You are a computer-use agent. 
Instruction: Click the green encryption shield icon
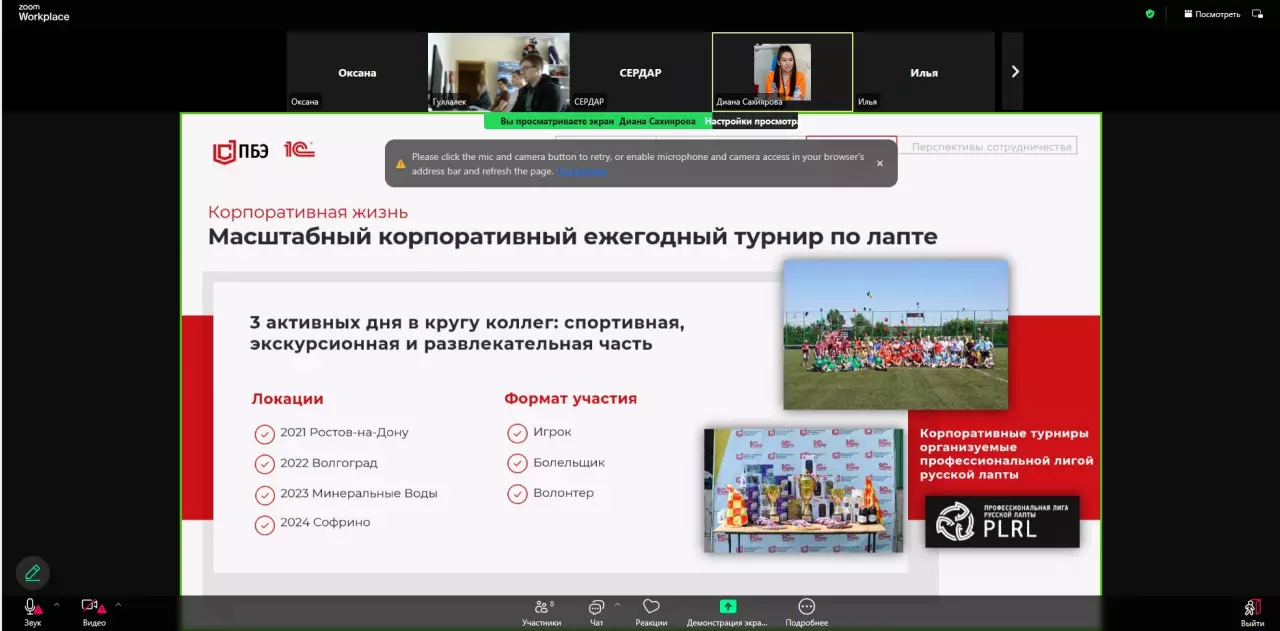point(1150,14)
